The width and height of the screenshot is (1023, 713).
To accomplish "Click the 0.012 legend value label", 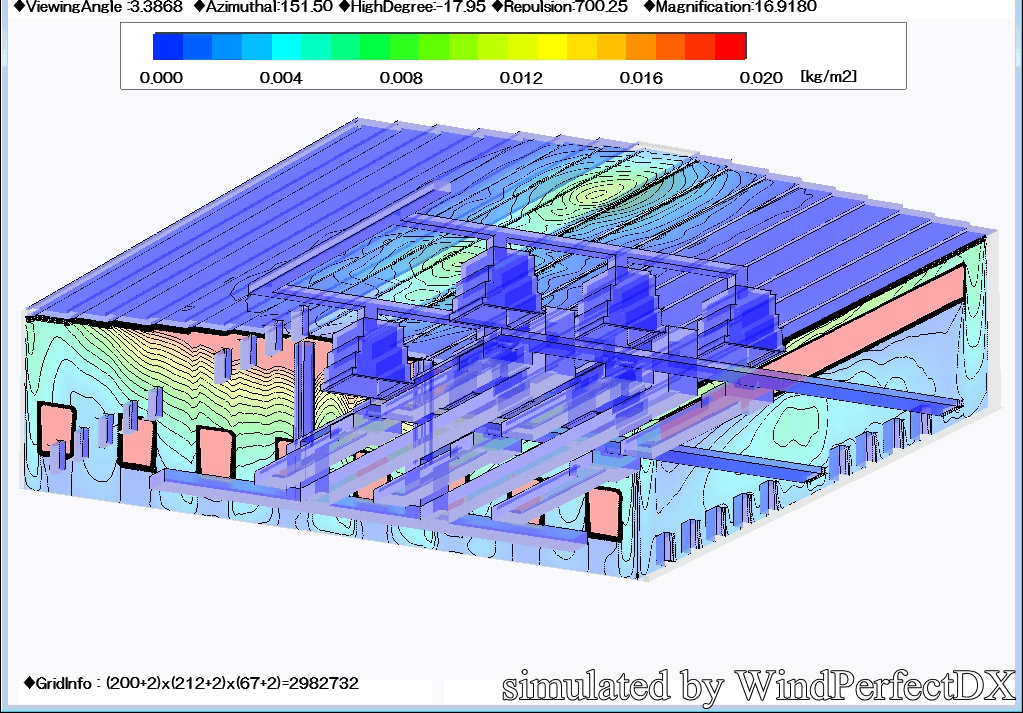I will click(x=521, y=78).
